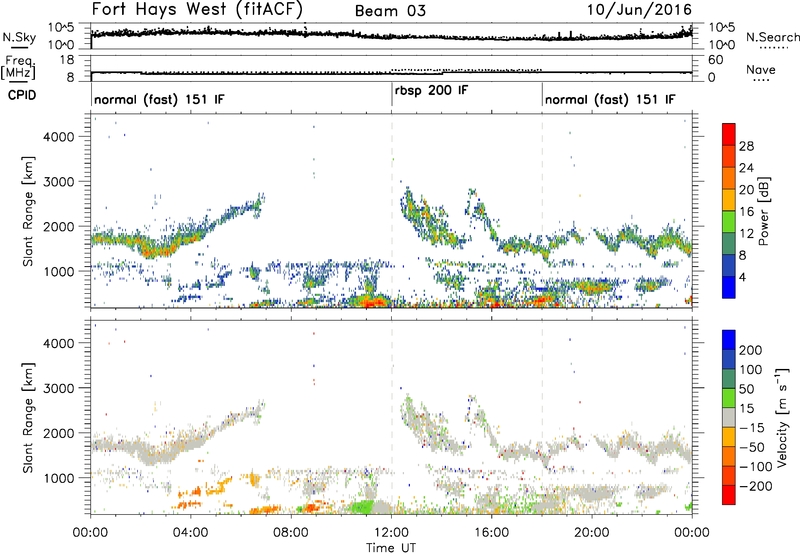
Task: Click the '20:00' time axis label
Action: pyautogui.click(x=591, y=532)
